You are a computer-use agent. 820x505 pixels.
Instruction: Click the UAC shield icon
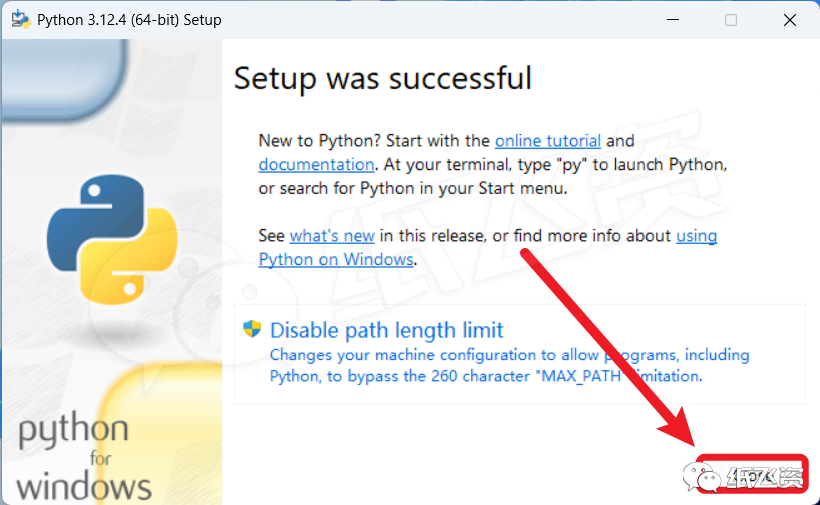[x=252, y=329]
